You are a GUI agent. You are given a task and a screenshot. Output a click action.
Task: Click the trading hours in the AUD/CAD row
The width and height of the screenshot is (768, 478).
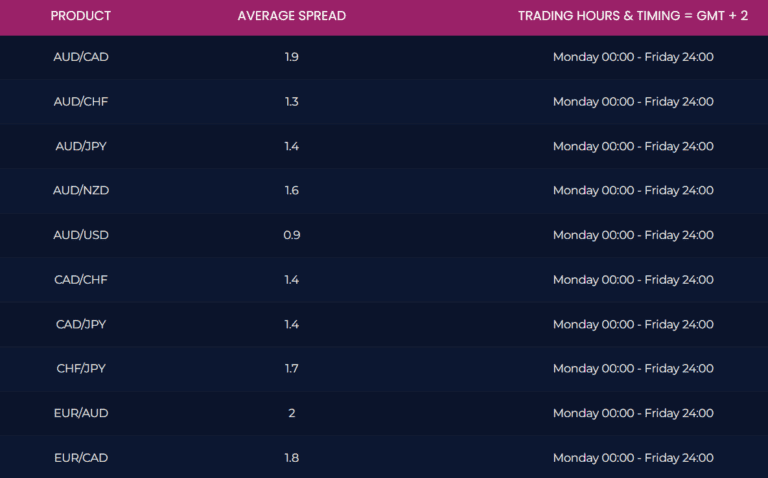coord(632,57)
